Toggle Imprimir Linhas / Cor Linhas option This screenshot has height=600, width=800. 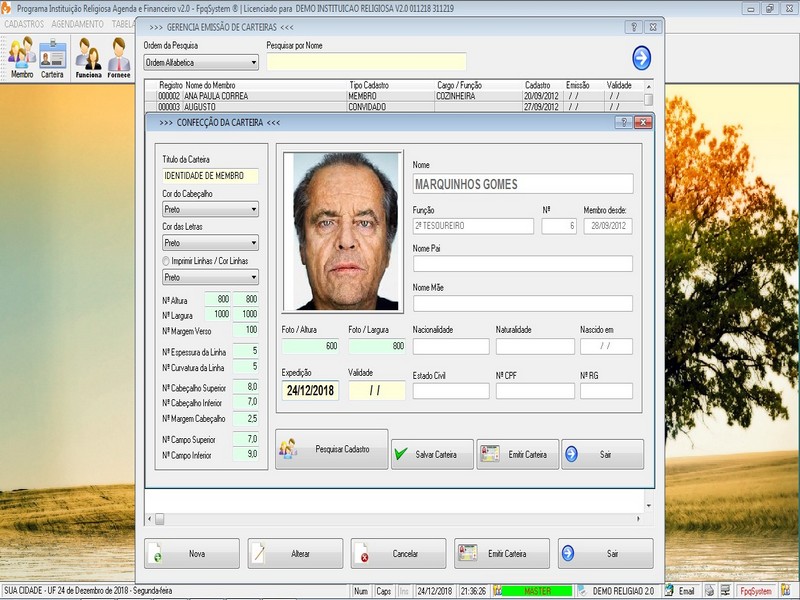[166, 261]
